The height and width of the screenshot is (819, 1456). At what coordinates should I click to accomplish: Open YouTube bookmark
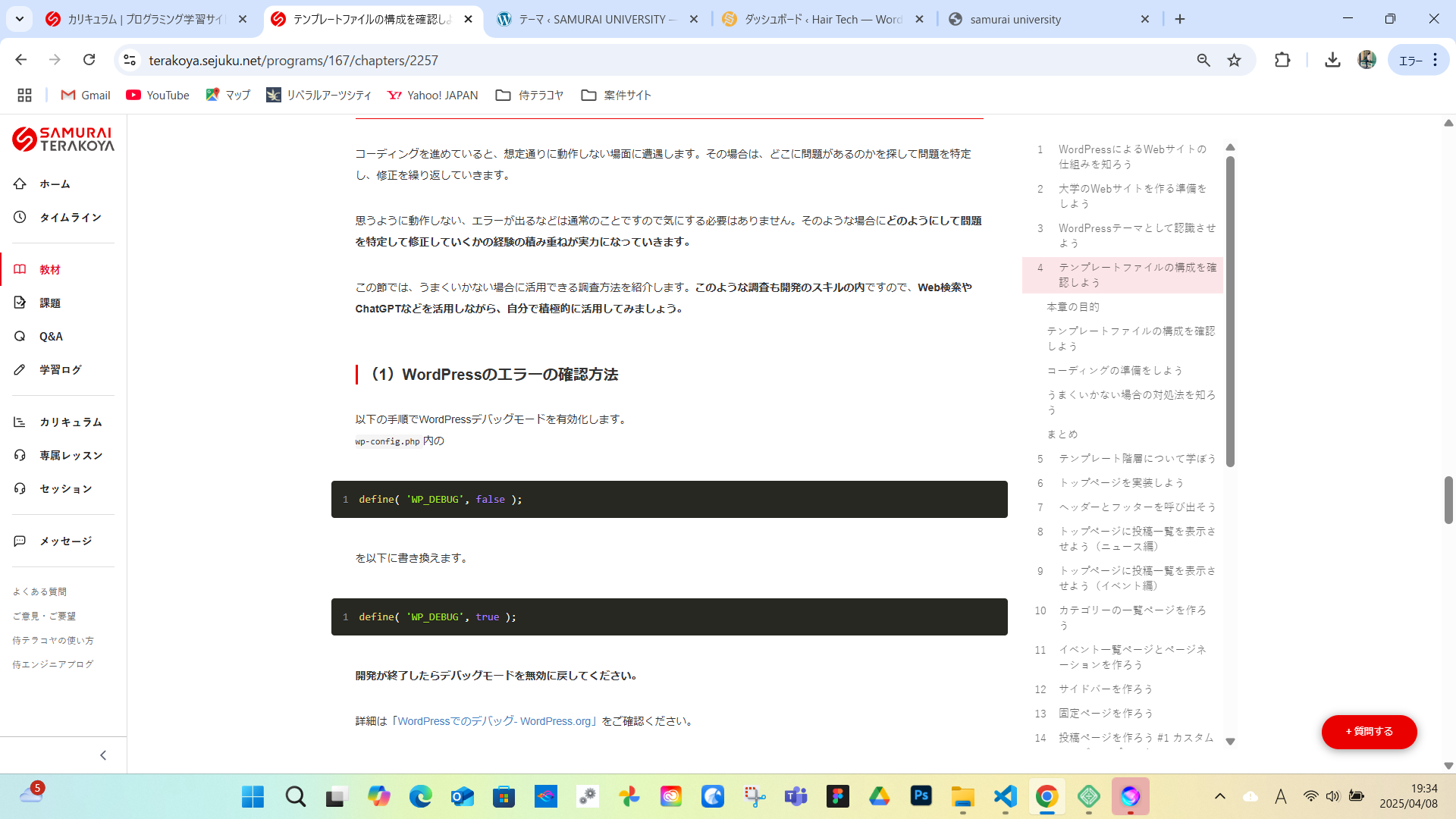click(158, 95)
